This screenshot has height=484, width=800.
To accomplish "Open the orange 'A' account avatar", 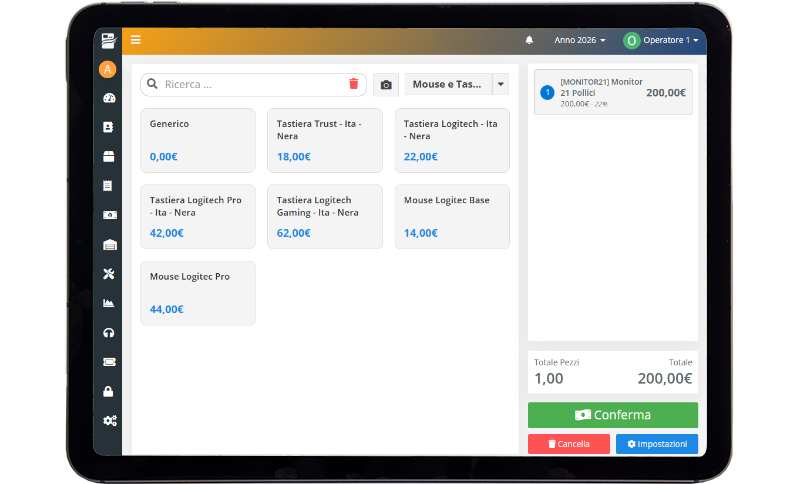I will [x=108, y=69].
